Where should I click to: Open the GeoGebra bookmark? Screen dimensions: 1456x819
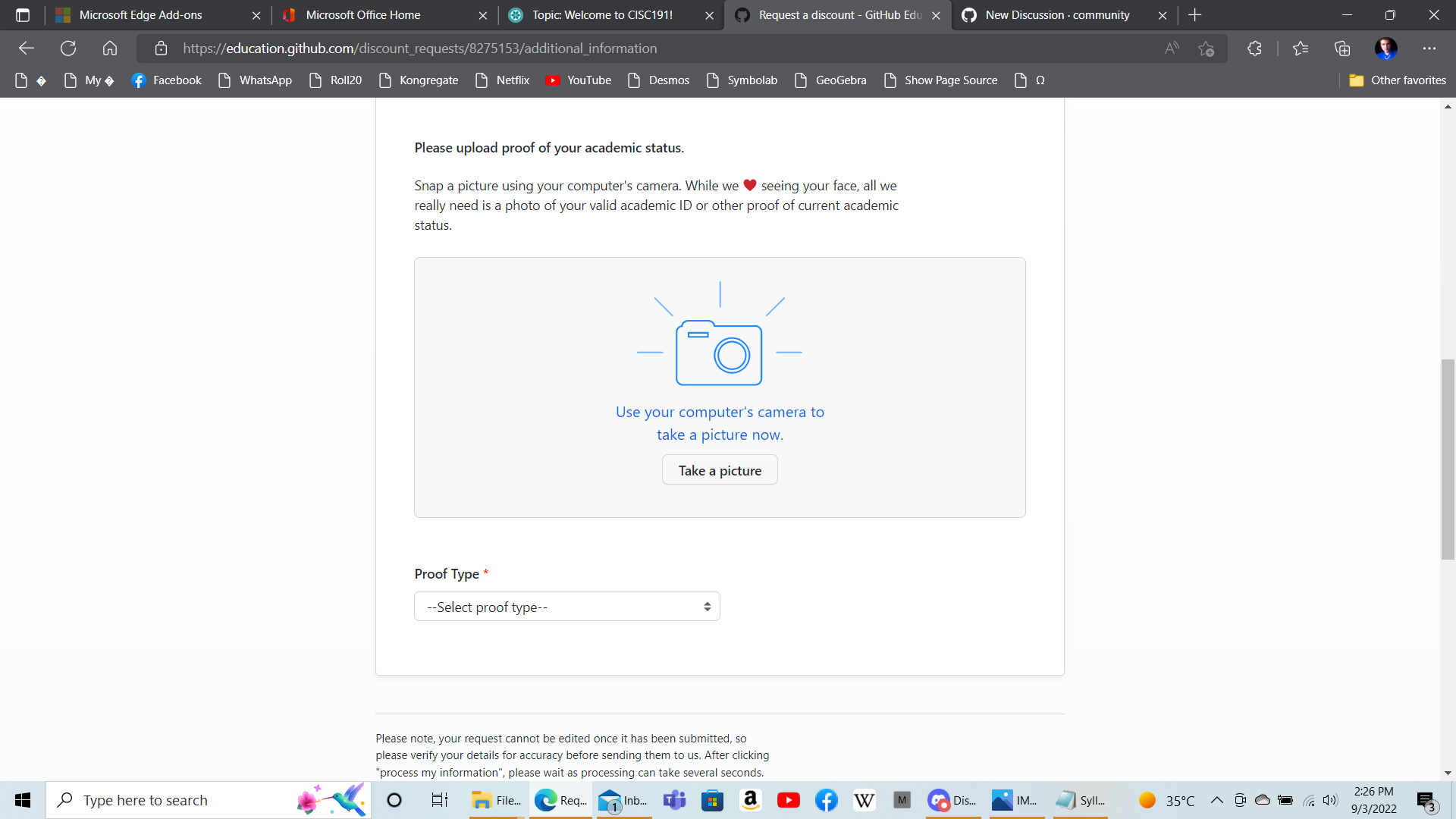[830, 80]
